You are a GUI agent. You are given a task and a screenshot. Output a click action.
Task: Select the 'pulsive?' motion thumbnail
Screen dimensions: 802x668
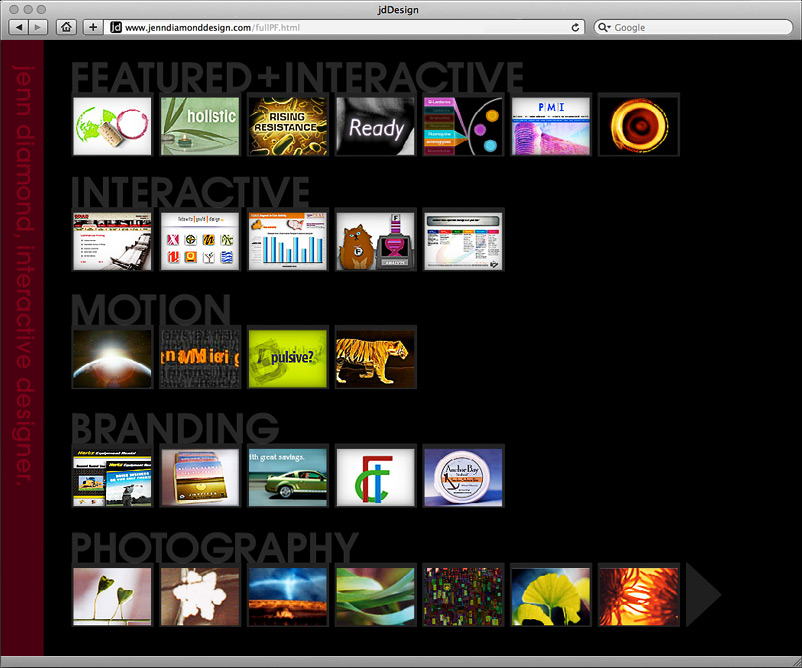(287, 358)
